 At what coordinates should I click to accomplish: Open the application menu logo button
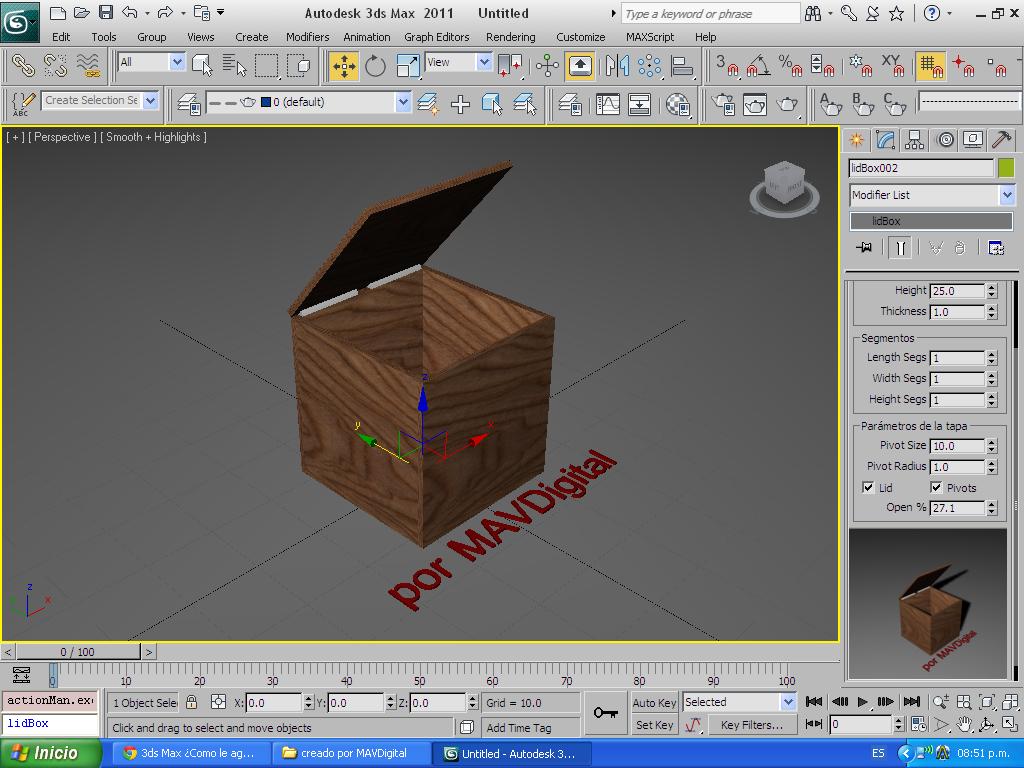[x=20, y=23]
